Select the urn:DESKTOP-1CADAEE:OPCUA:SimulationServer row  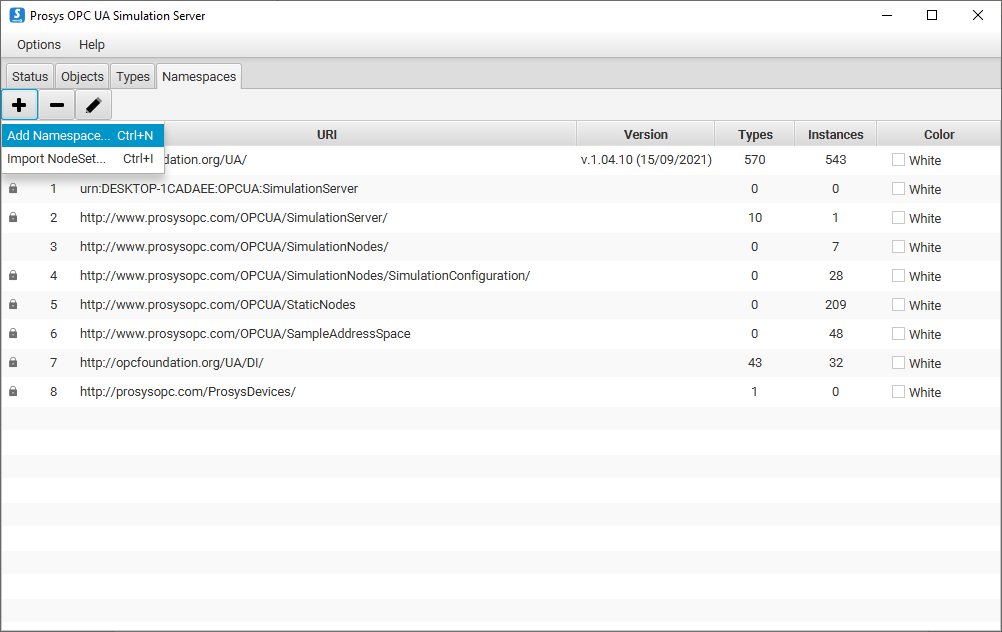tap(219, 189)
